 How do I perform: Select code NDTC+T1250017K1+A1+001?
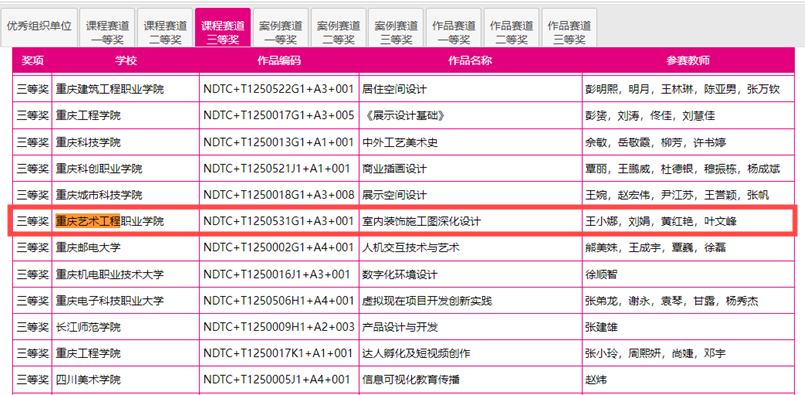click(x=279, y=354)
